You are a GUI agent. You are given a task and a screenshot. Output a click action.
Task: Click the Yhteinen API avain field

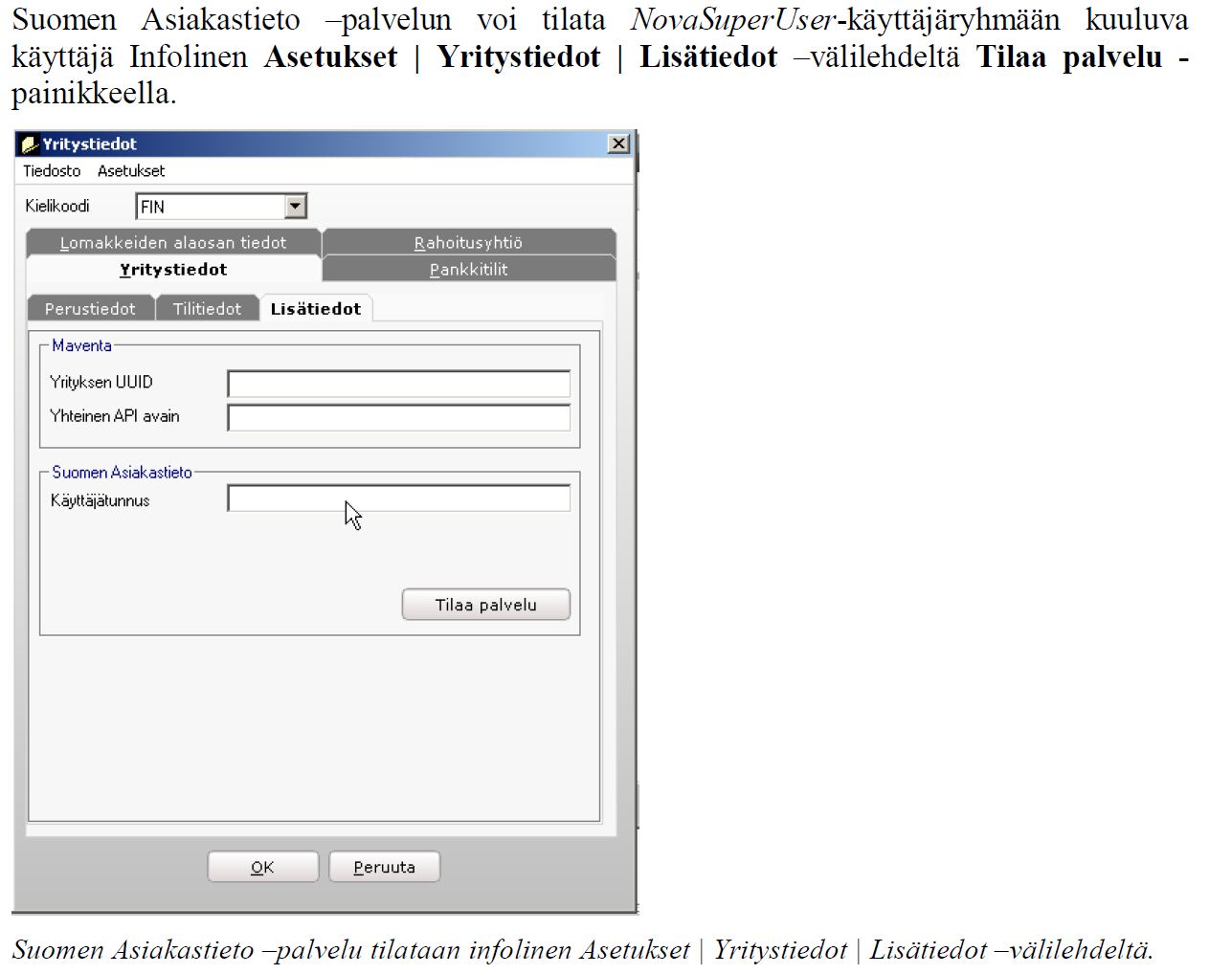398,418
